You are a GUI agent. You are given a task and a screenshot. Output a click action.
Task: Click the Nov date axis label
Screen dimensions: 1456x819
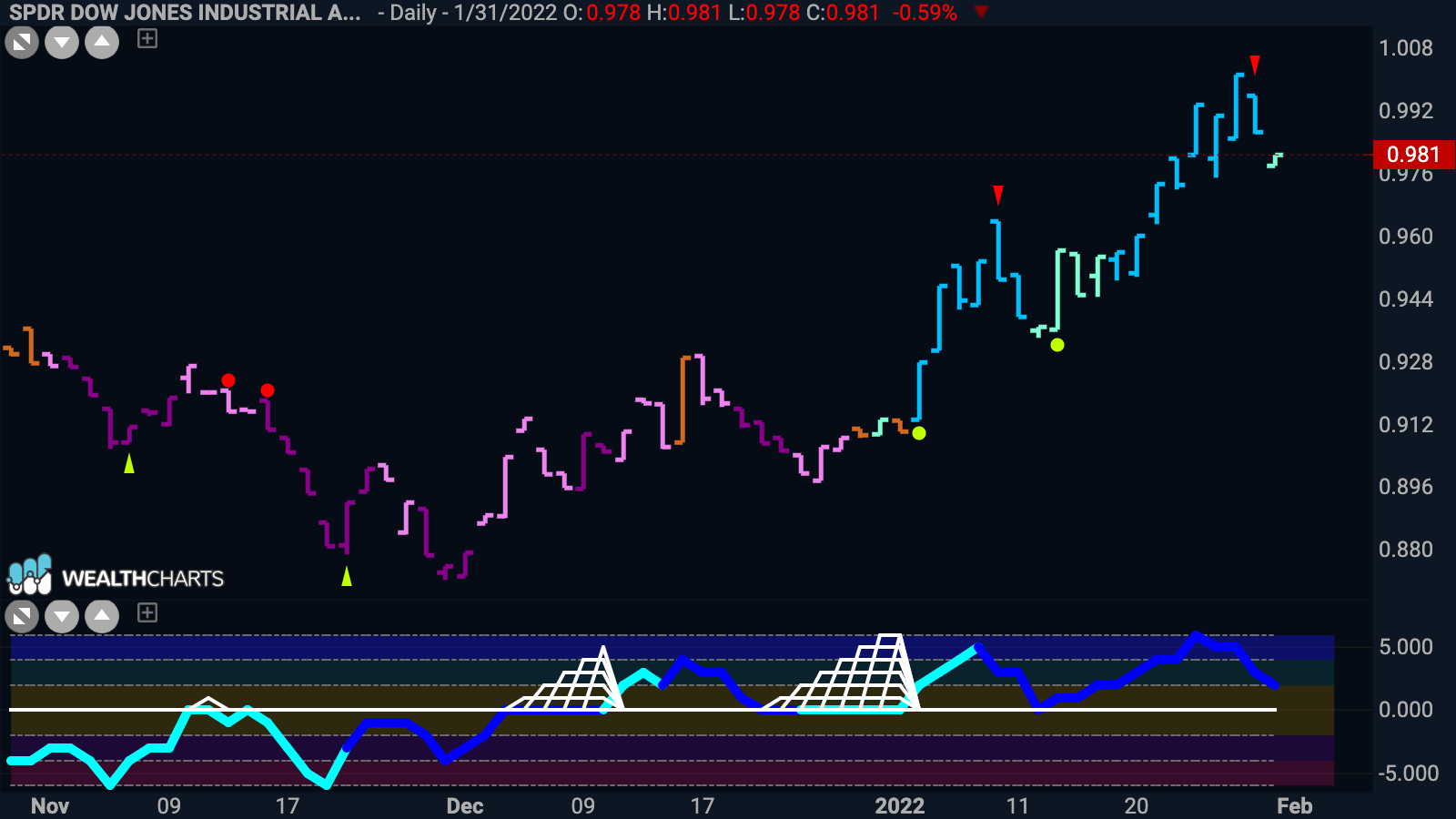50,806
